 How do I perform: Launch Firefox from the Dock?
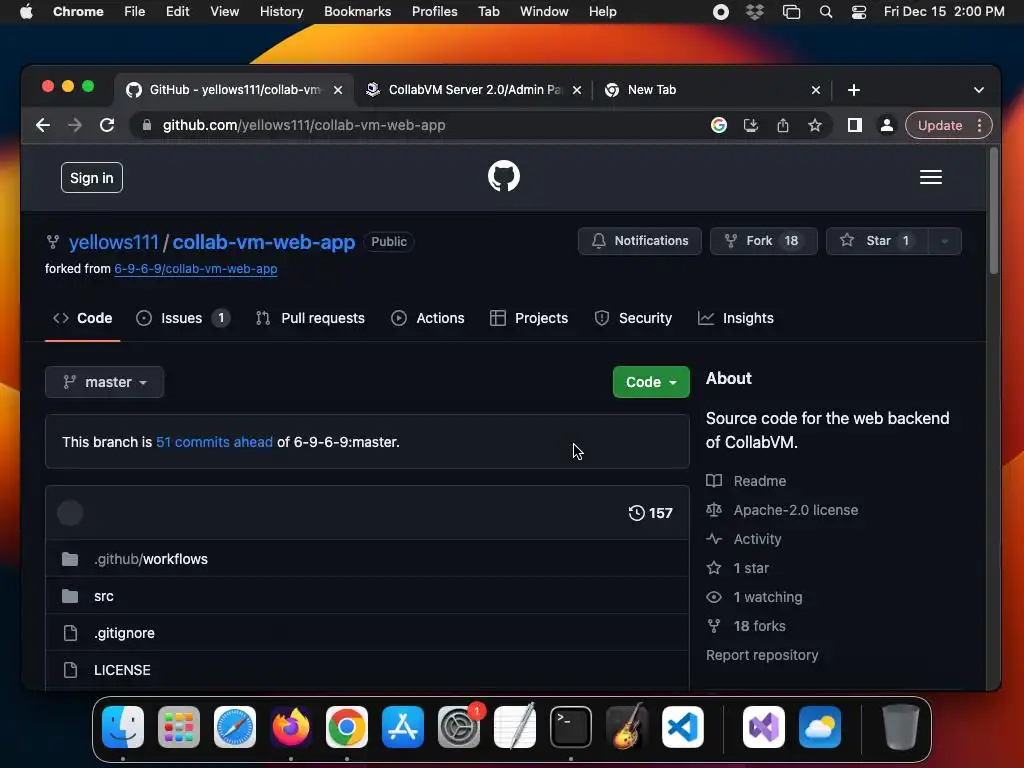[x=291, y=727]
